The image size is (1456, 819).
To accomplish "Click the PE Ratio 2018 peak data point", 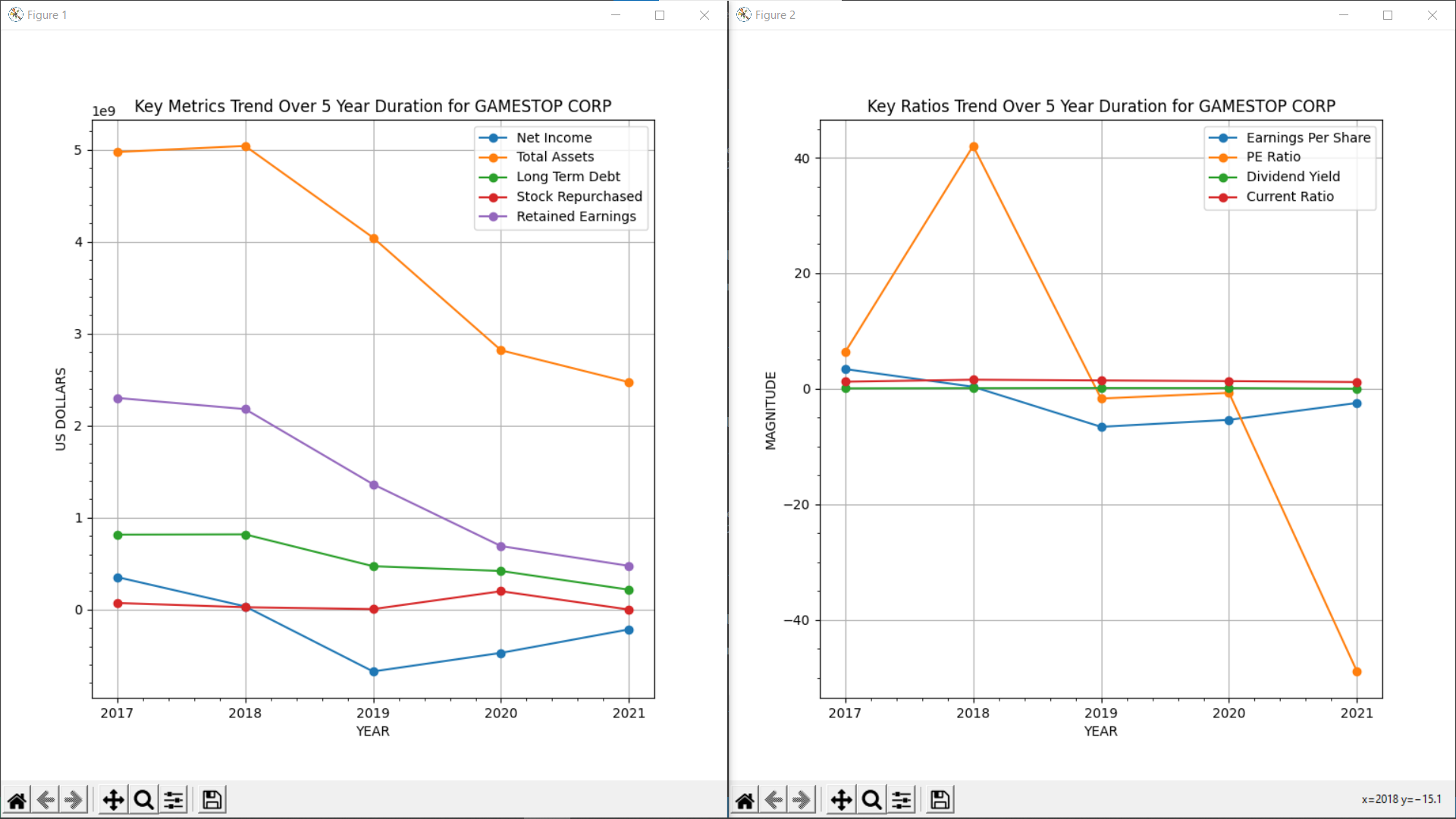I will [x=974, y=147].
